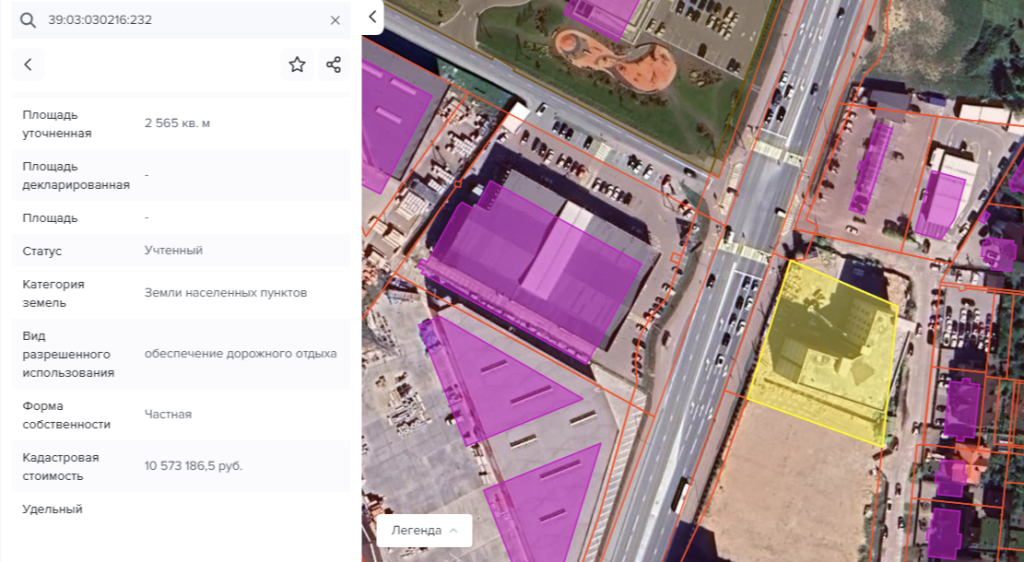Screen dimensions: 1024x562
Task: Select the yellow highlighted parcel on map
Action: [x=825, y=352]
